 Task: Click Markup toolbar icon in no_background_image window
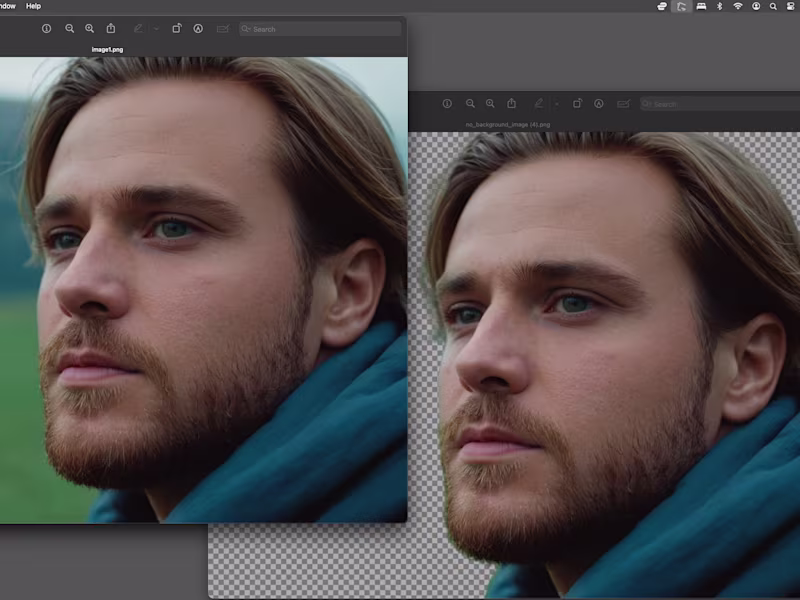pos(598,104)
